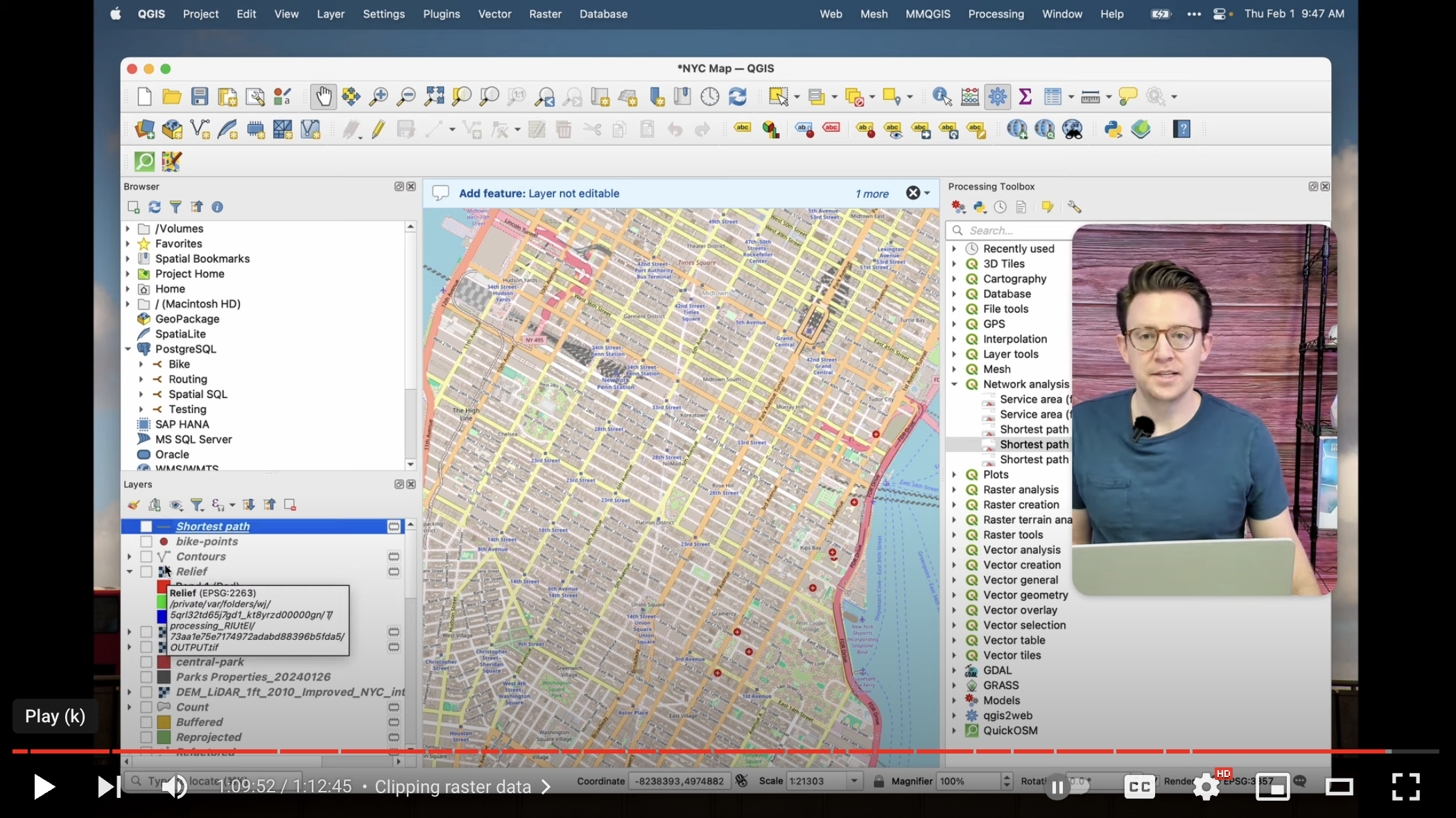Image resolution: width=1456 pixels, height=818 pixels.
Task: Toggle visibility of Contours layer
Action: click(146, 557)
